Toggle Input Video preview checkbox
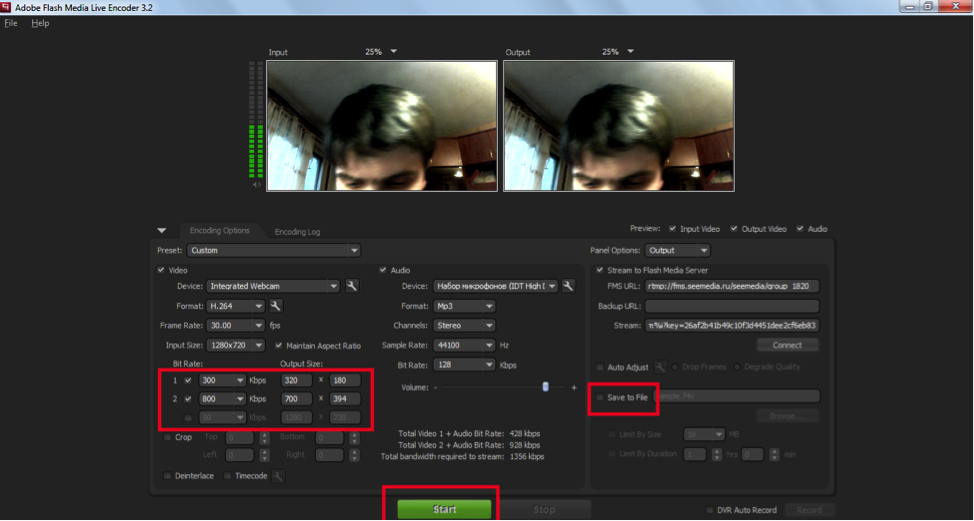Screen dimensions: 974x521 click(x=673, y=229)
